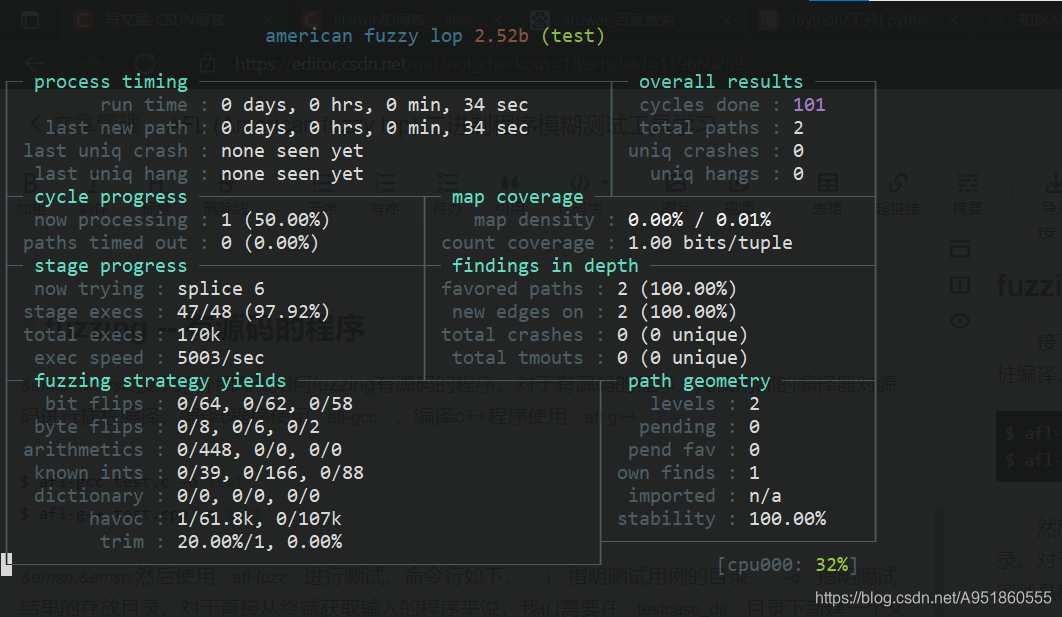This screenshot has width=1062, height=617.
Task: Click the browser back arrow
Action: click(x=35, y=64)
